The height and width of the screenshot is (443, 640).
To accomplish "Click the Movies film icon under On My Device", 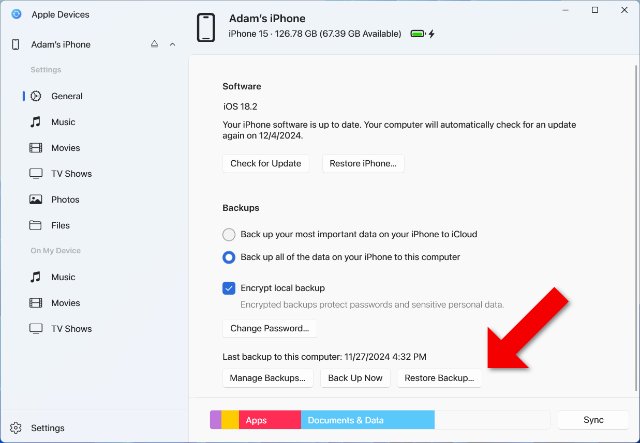I will [x=36, y=303].
